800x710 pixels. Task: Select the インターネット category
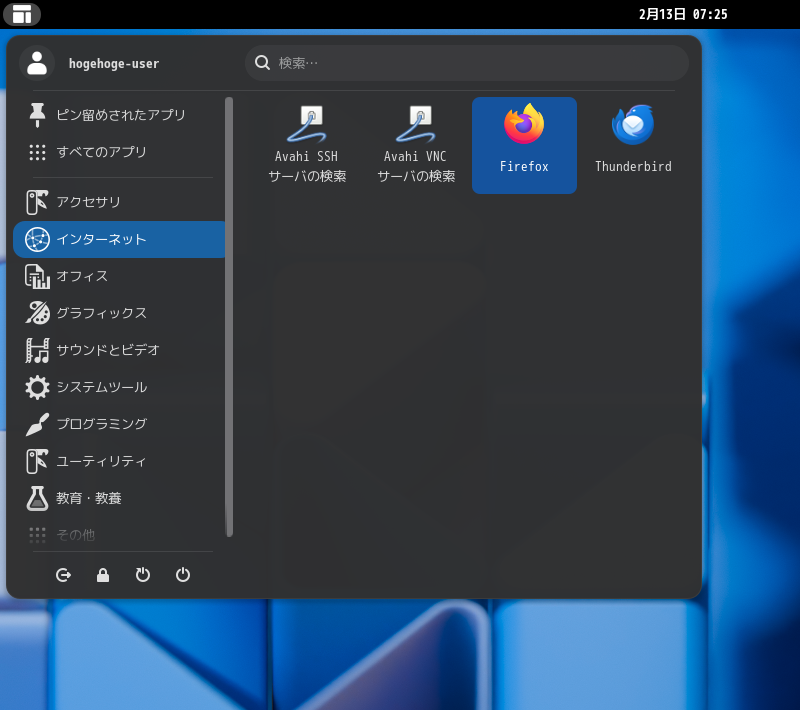coord(119,239)
